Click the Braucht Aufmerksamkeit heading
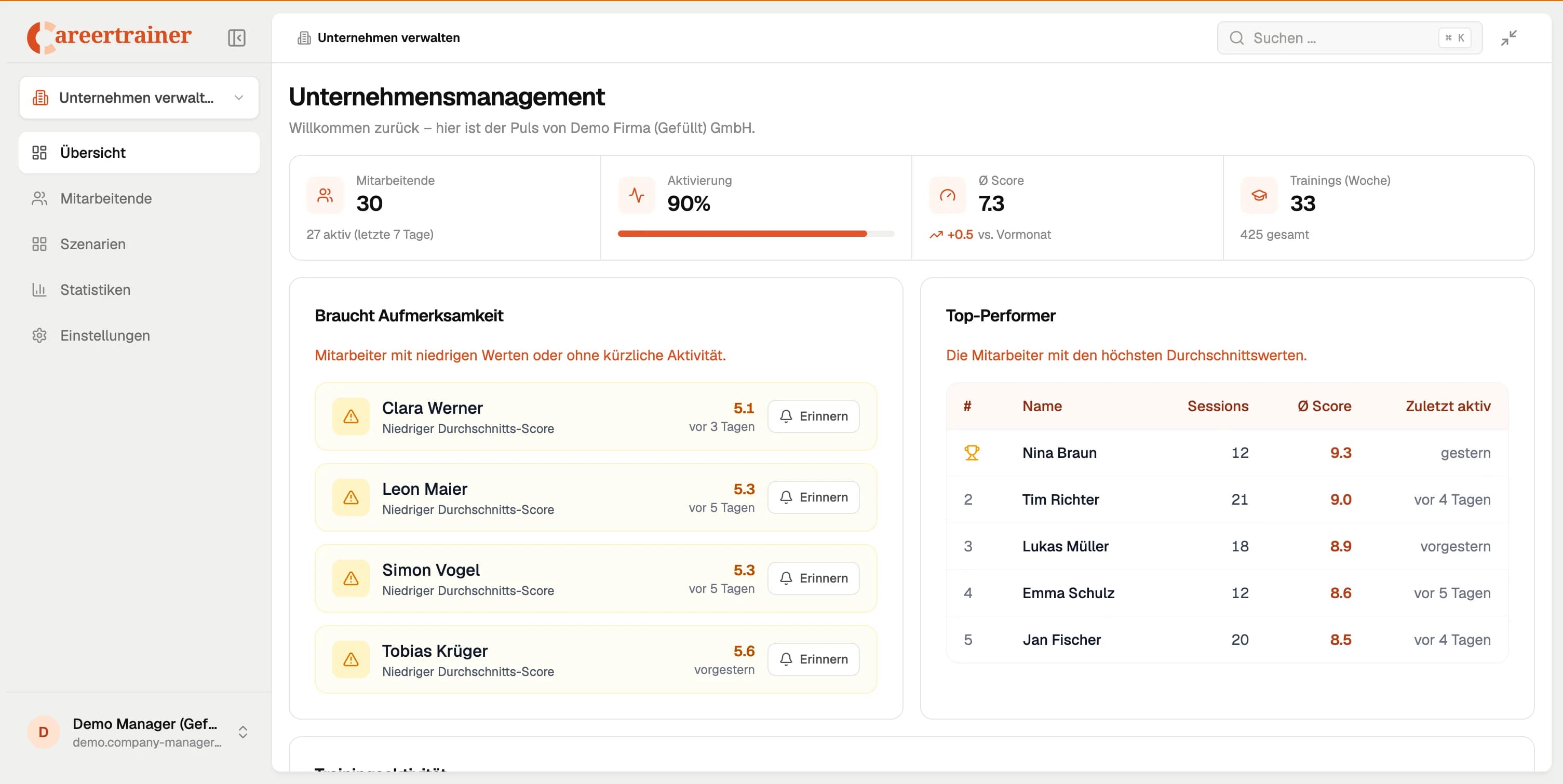The image size is (1563, 784). coord(408,316)
